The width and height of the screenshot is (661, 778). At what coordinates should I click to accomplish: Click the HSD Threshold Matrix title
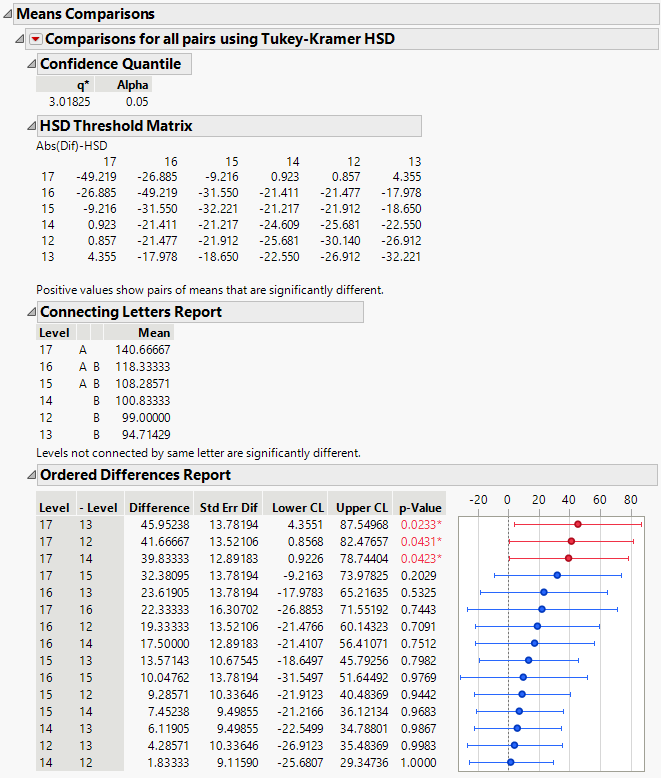coord(115,126)
